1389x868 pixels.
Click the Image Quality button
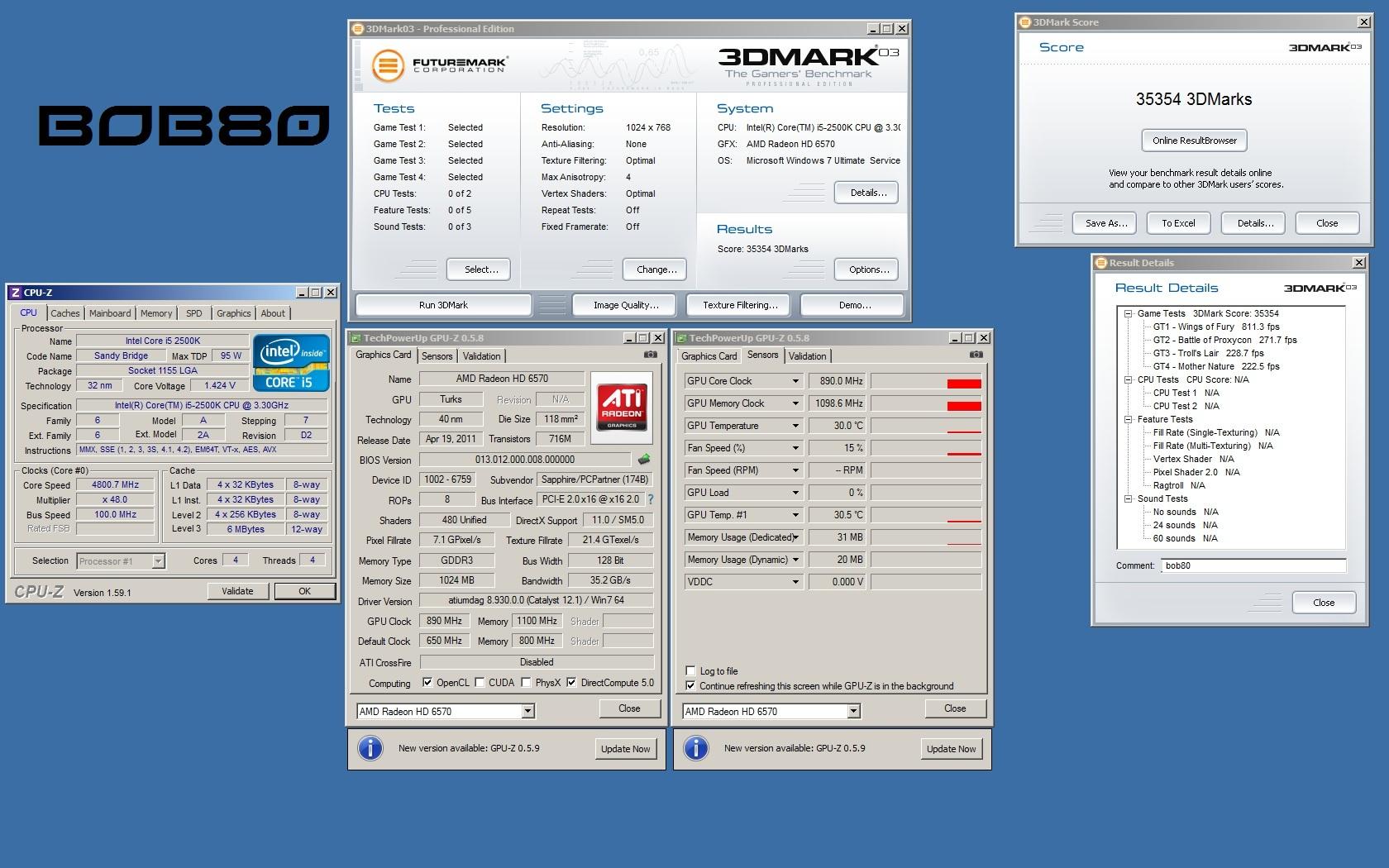tap(626, 305)
